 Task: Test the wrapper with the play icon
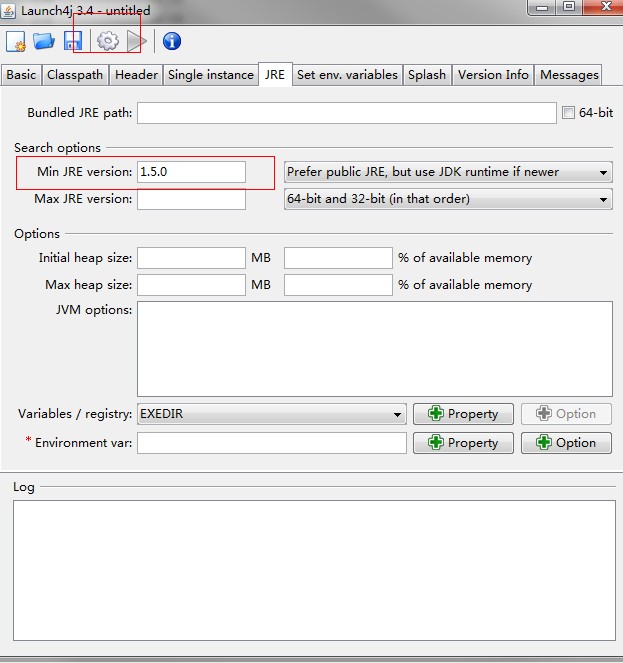coord(137,41)
